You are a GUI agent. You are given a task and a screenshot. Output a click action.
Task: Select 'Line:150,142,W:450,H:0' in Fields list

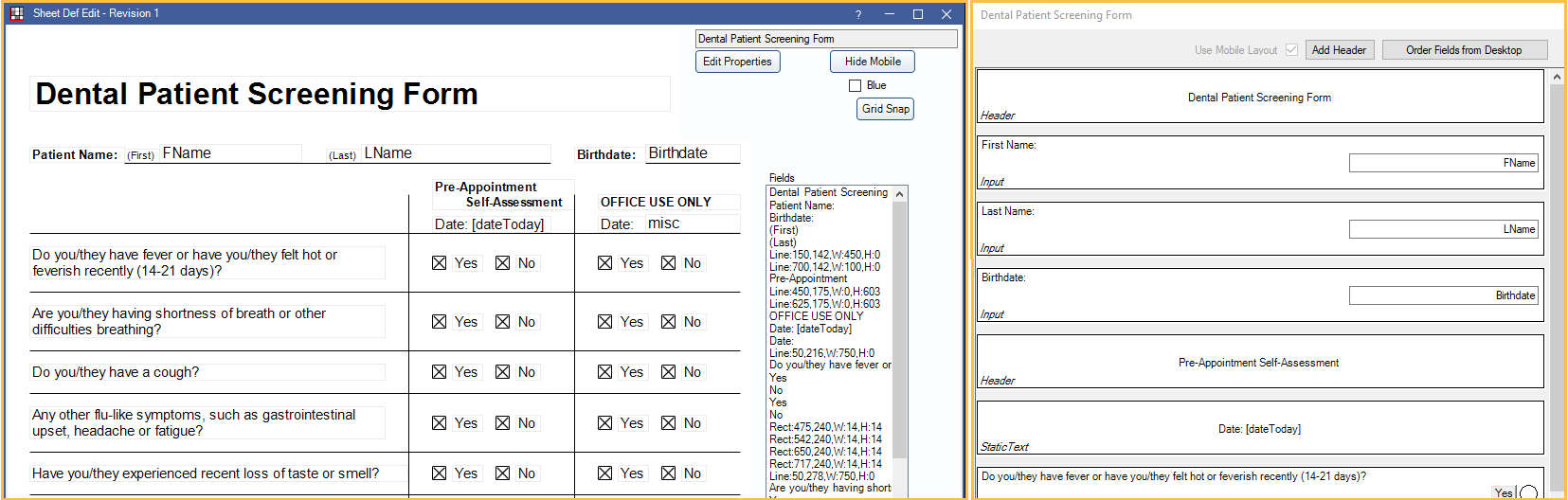point(824,255)
